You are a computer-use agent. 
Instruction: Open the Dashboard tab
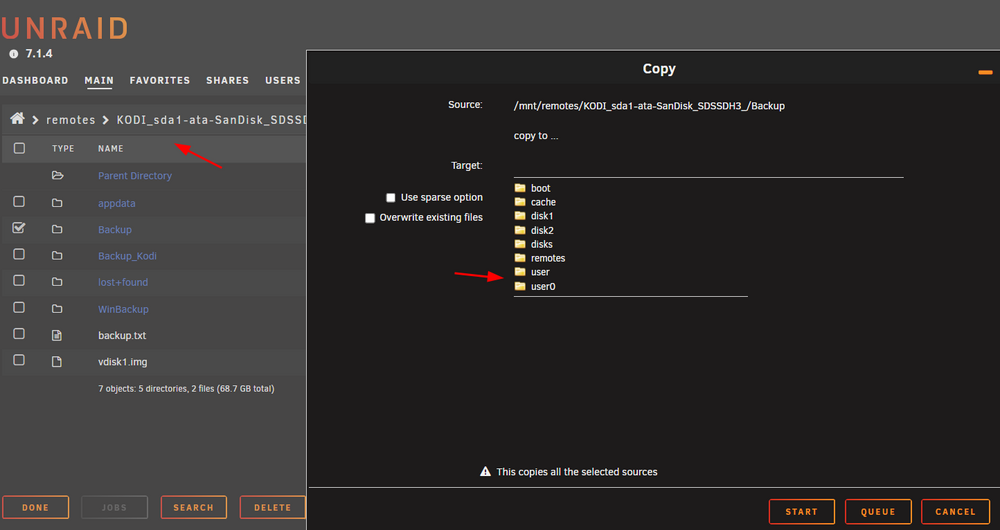tap(35, 80)
